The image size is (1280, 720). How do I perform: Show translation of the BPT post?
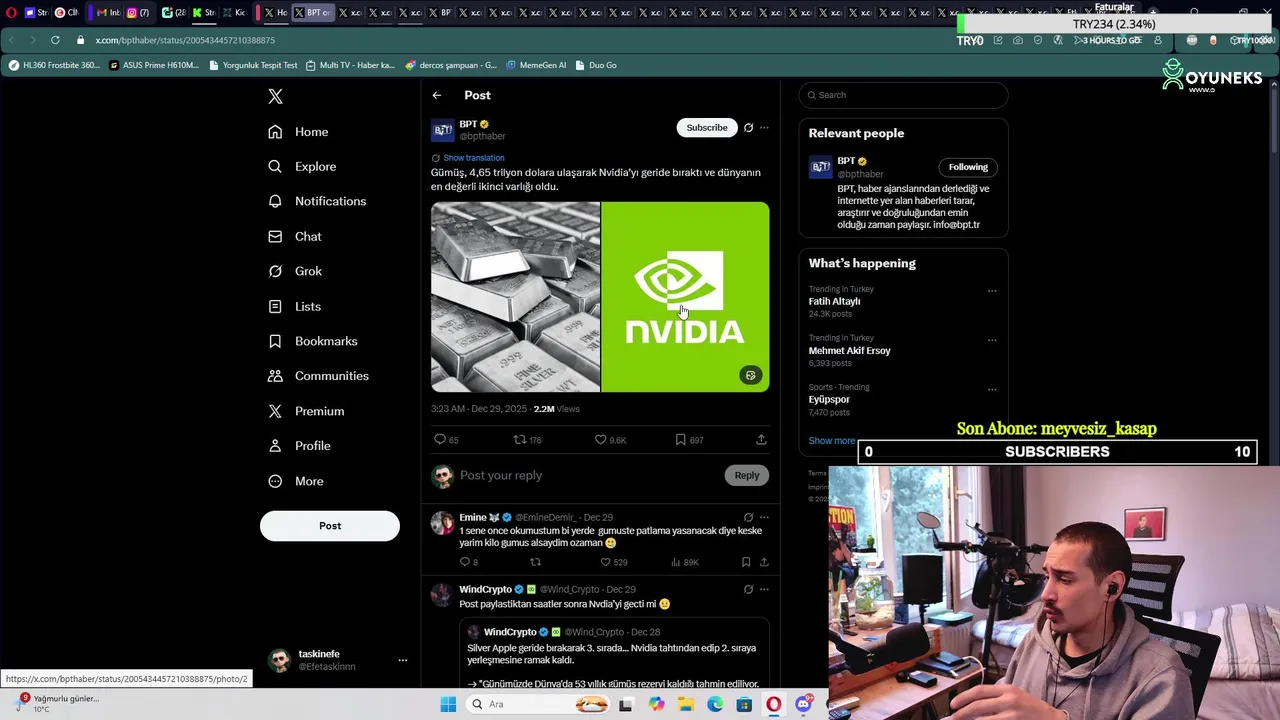[473, 158]
